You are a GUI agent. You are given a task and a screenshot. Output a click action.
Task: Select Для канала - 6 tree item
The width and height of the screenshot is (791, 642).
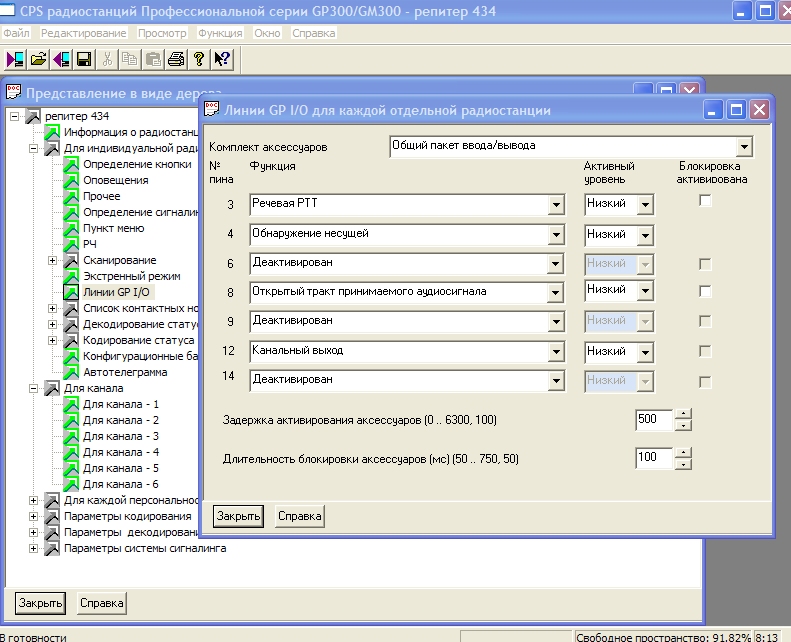point(121,484)
